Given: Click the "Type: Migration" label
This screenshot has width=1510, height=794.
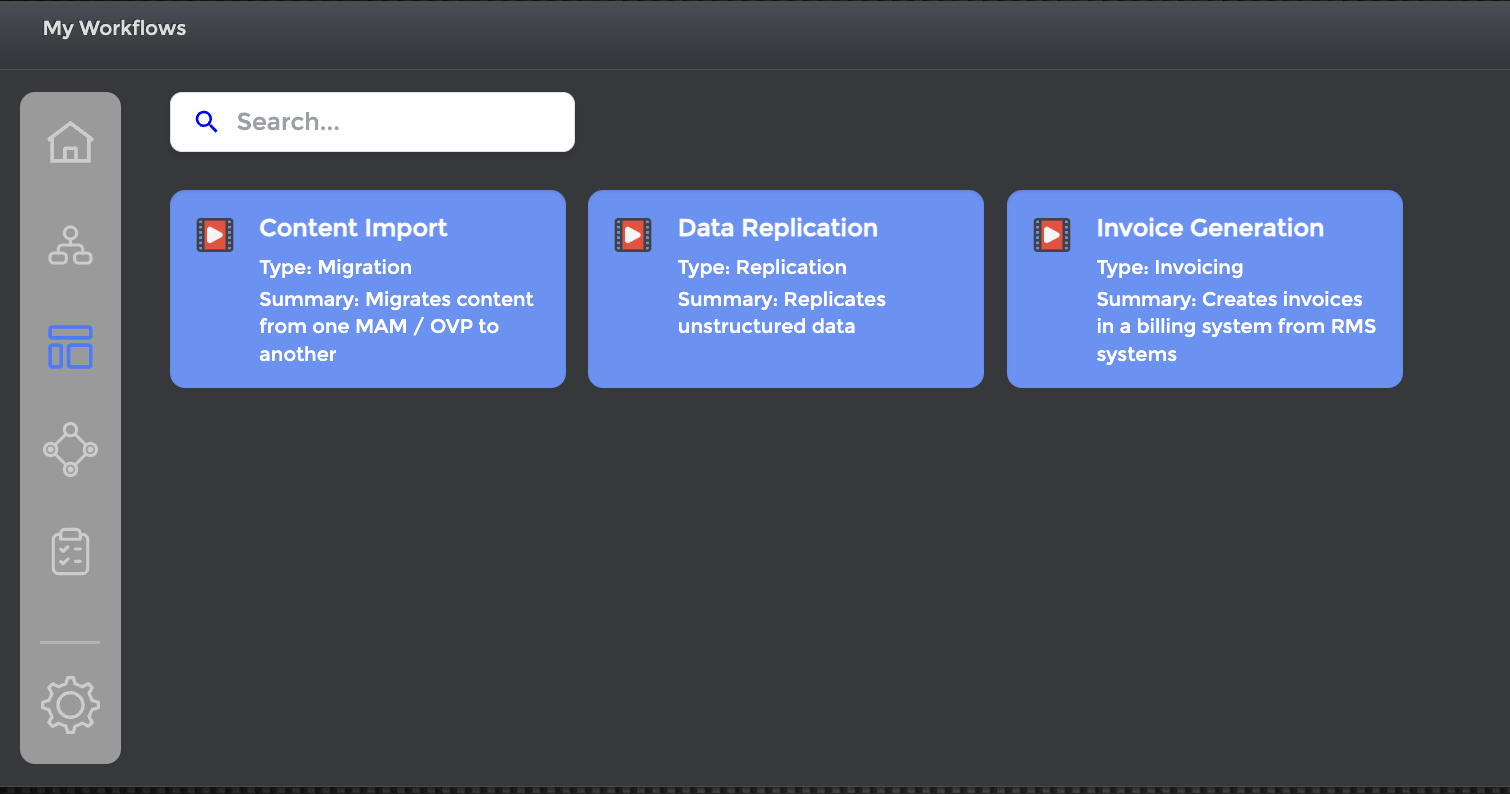Looking at the screenshot, I should pyautogui.click(x=335, y=267).
